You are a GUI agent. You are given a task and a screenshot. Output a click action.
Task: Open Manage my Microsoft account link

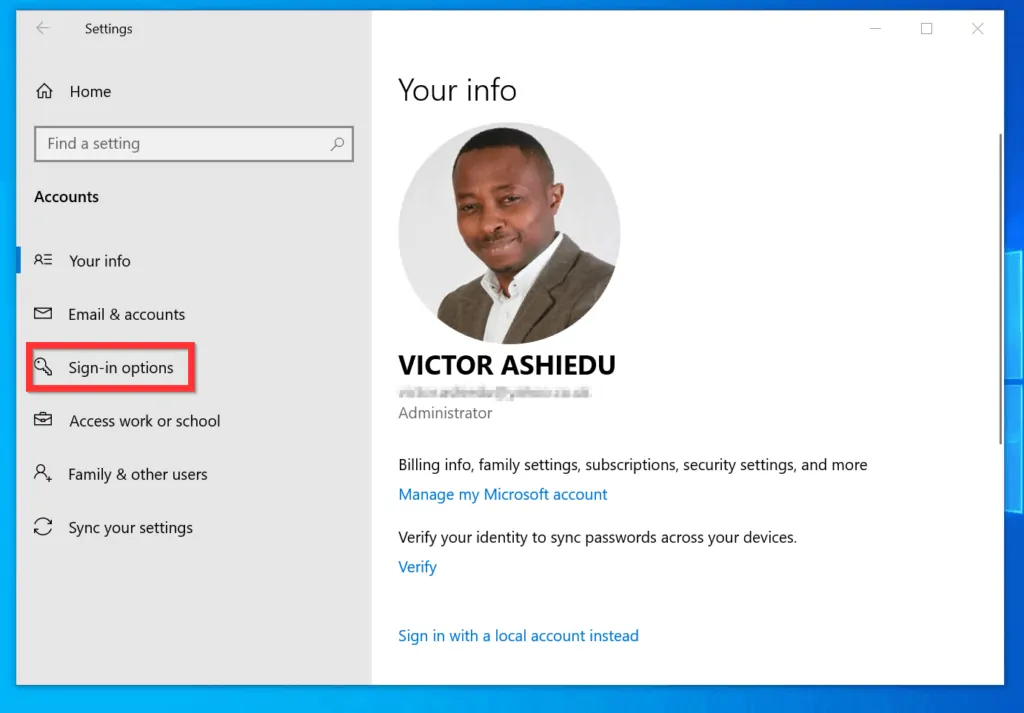coord(502,494)
